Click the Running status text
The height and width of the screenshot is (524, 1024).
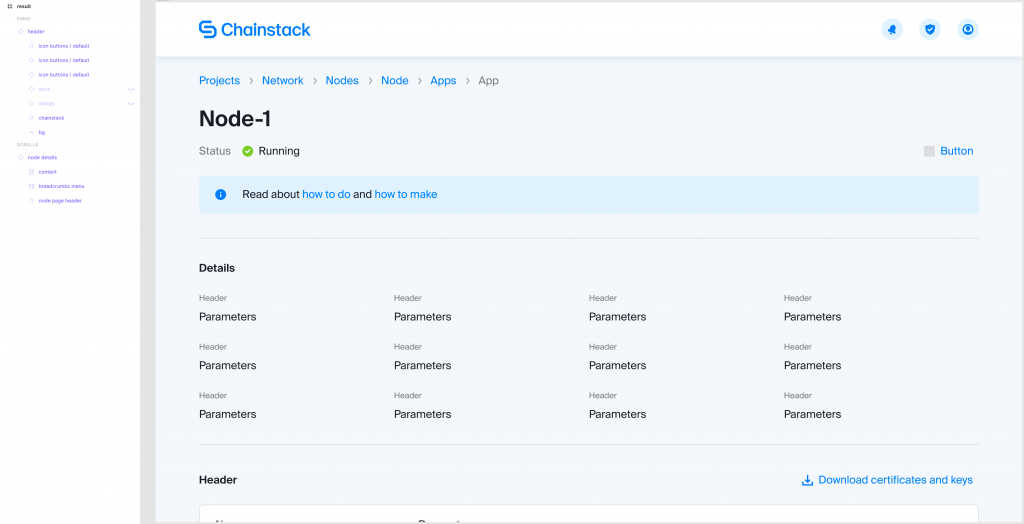tap(279, 151)
